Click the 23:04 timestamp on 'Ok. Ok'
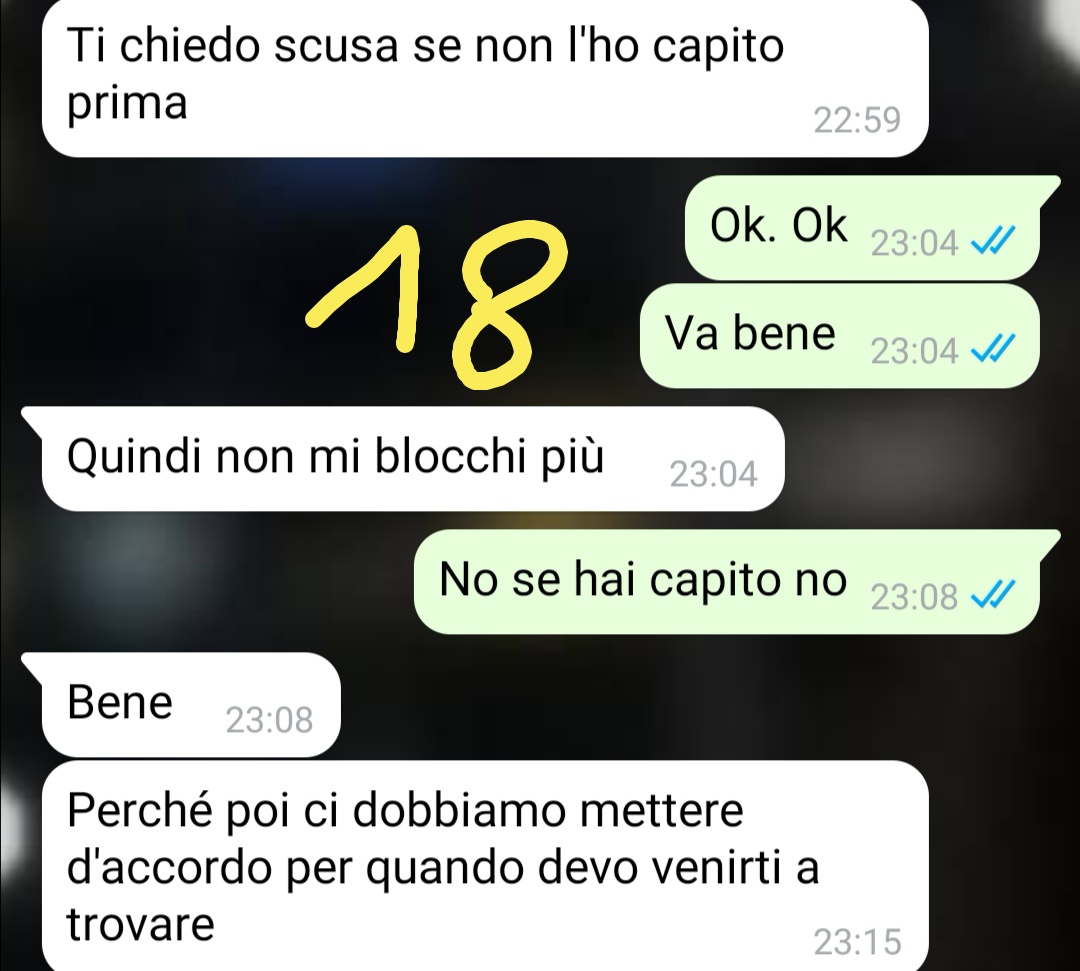The height and width of the screenshot is (971, 1080). (x=914, y=243)
